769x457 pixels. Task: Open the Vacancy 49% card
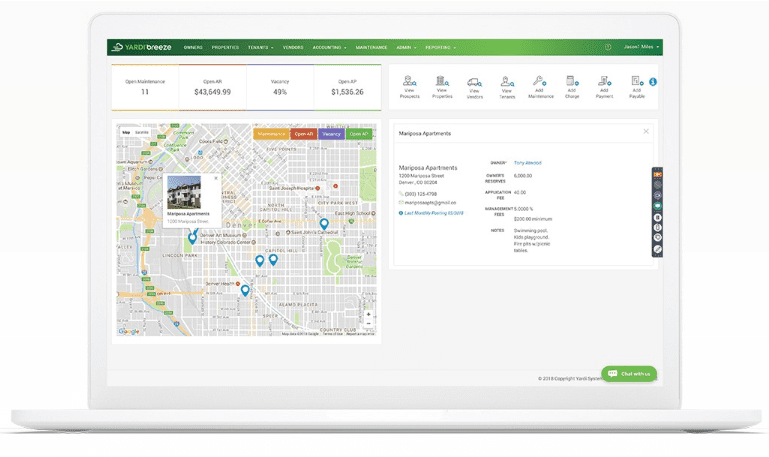pos(280,87)
